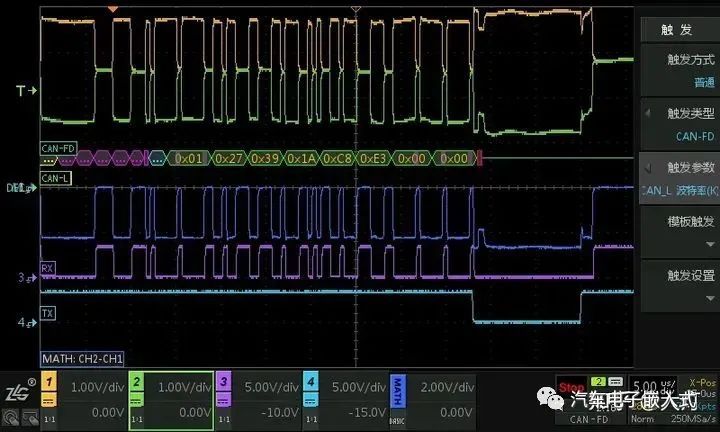Click the MATH offset 0.00V value
Viewport: 720px width, 432px height.
[x=457, y=412]
